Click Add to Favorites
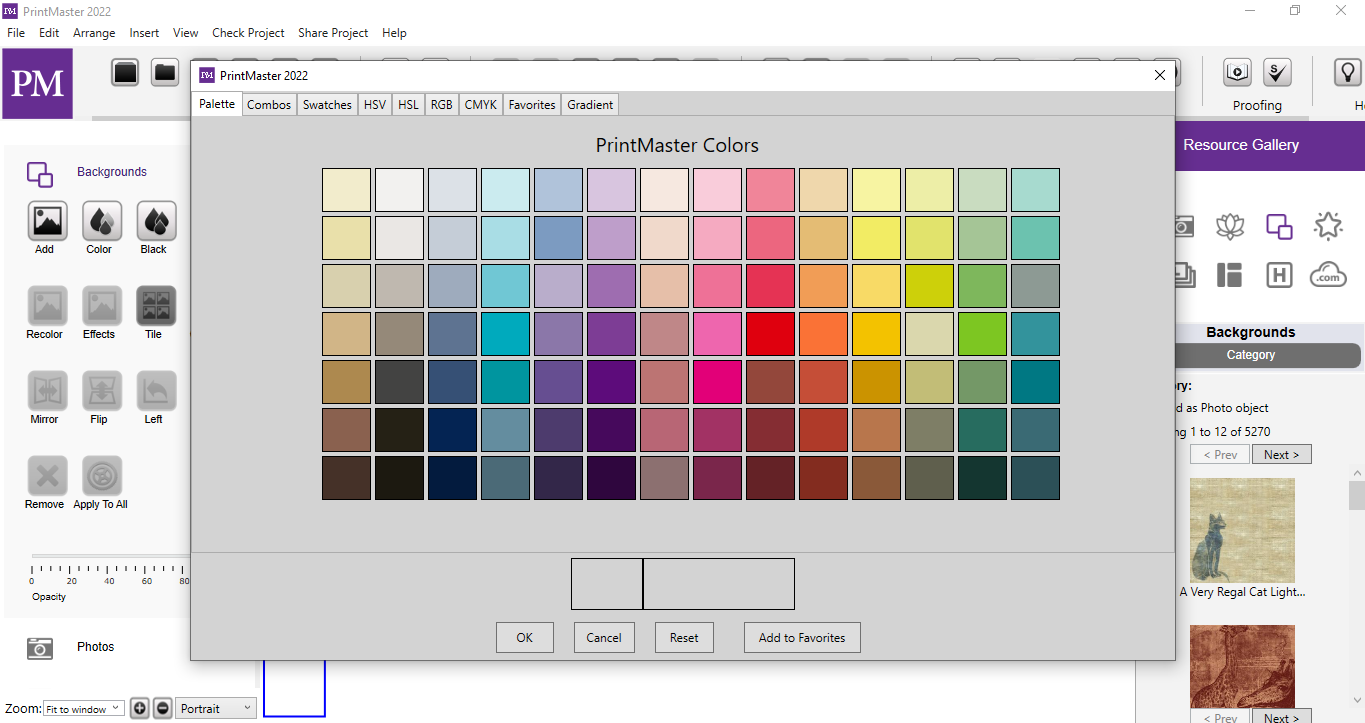 [x=802, y=637]
